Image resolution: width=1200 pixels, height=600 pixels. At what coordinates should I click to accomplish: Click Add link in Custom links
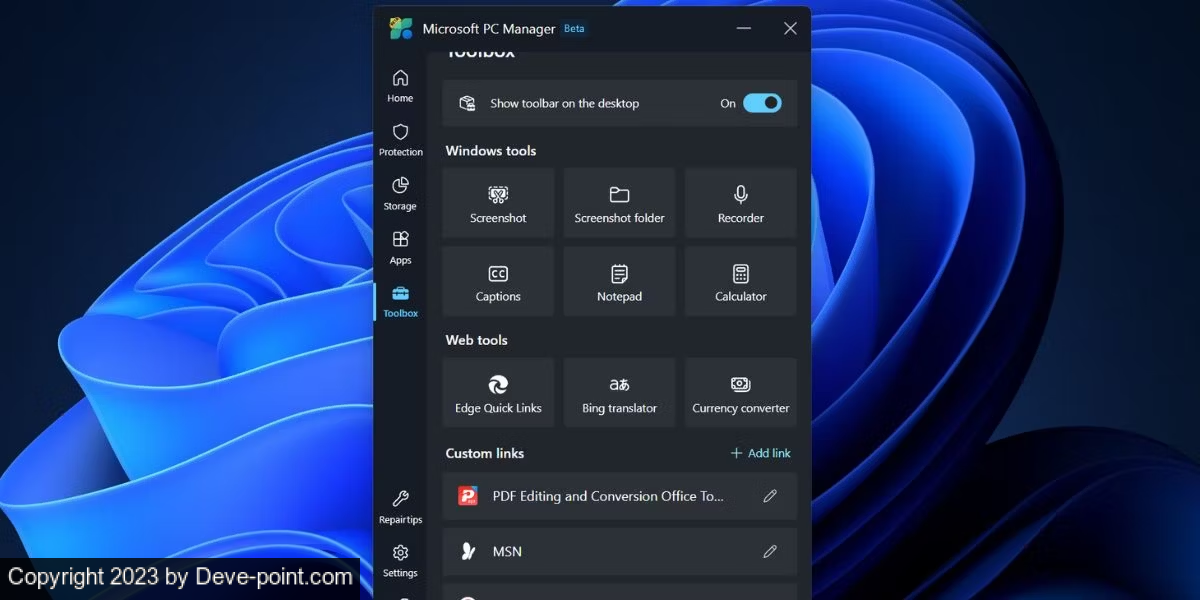(761, 453)
